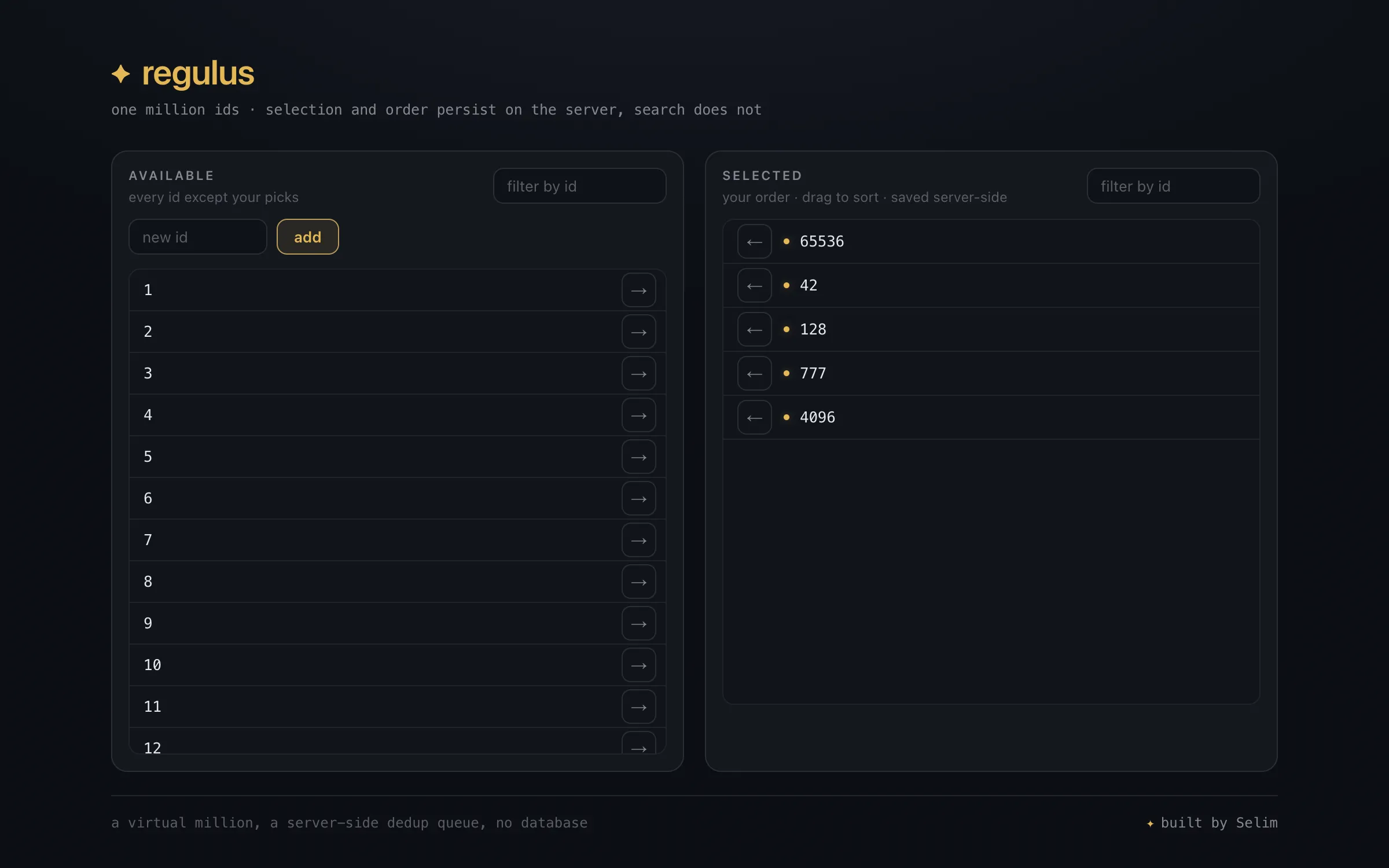1389x868 pixels.
Task: Click the number 1 in Available list
Action: click(x=148, y=290)
